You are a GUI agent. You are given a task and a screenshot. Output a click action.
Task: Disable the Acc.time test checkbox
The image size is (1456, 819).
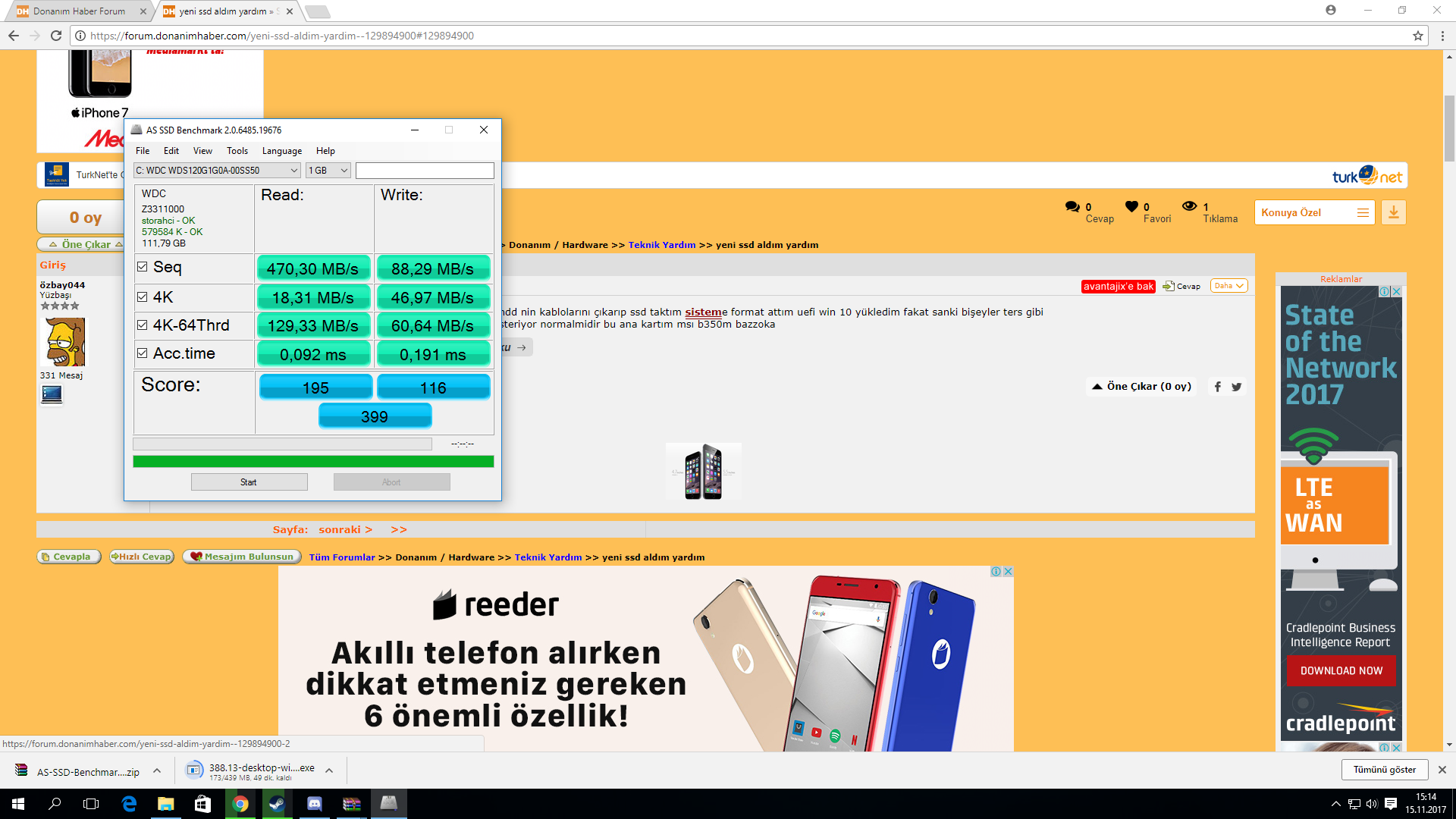coord(143,353)
